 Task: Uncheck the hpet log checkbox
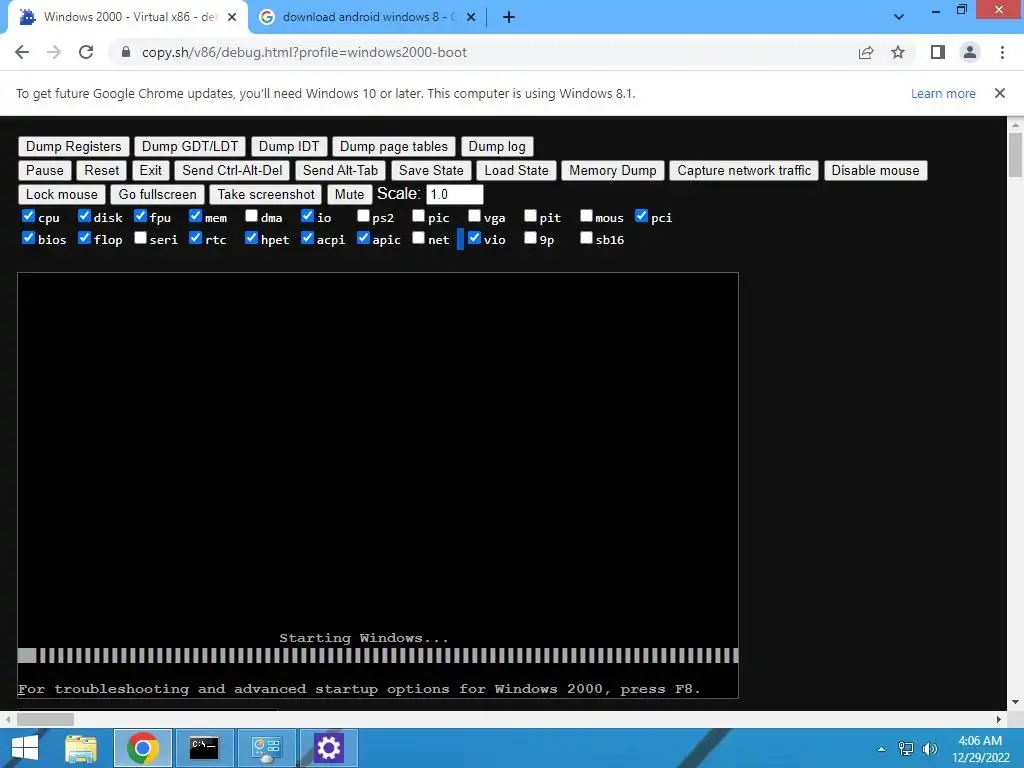point(251,238)
